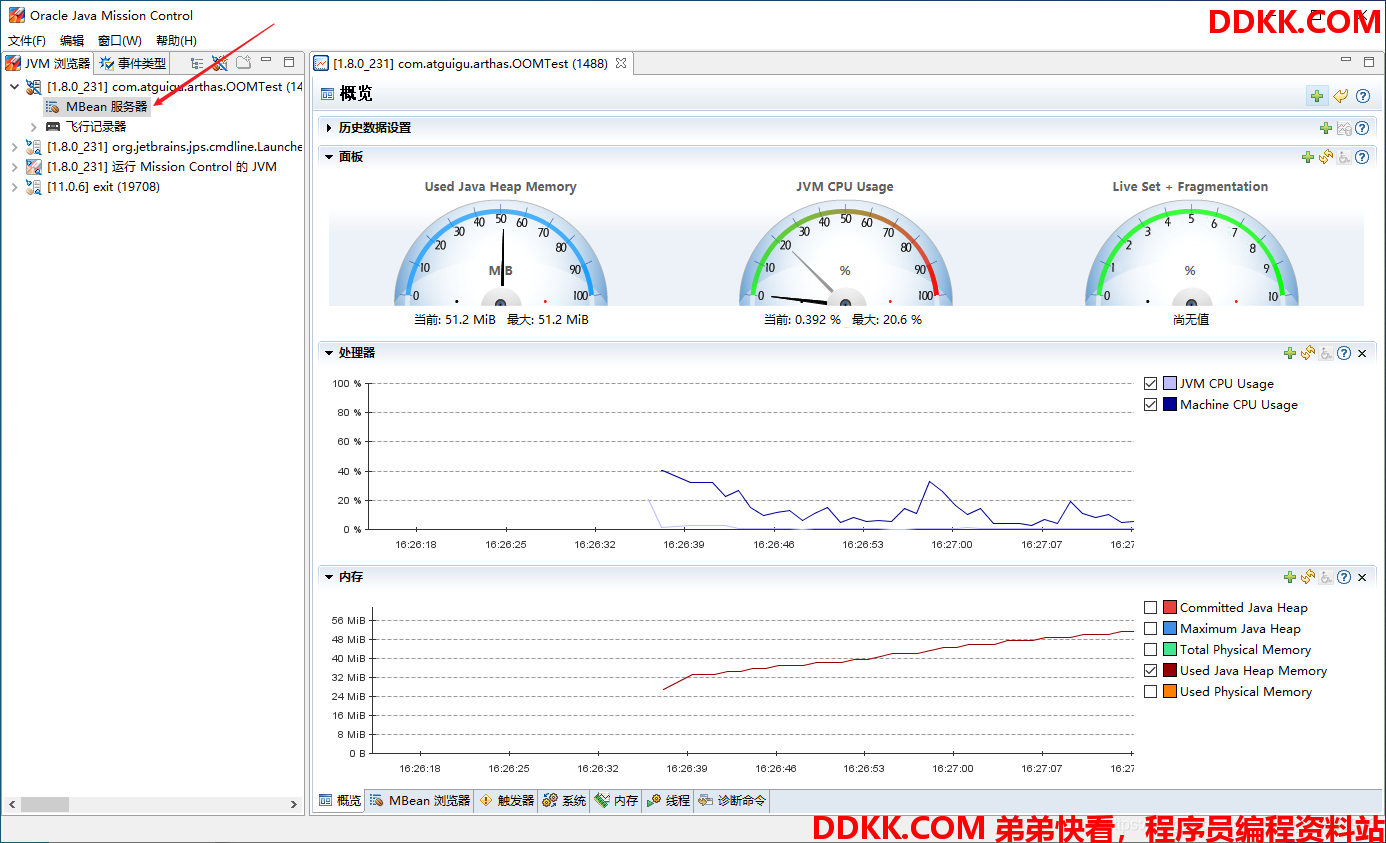Collapse the 内存 section

point(328,577)
